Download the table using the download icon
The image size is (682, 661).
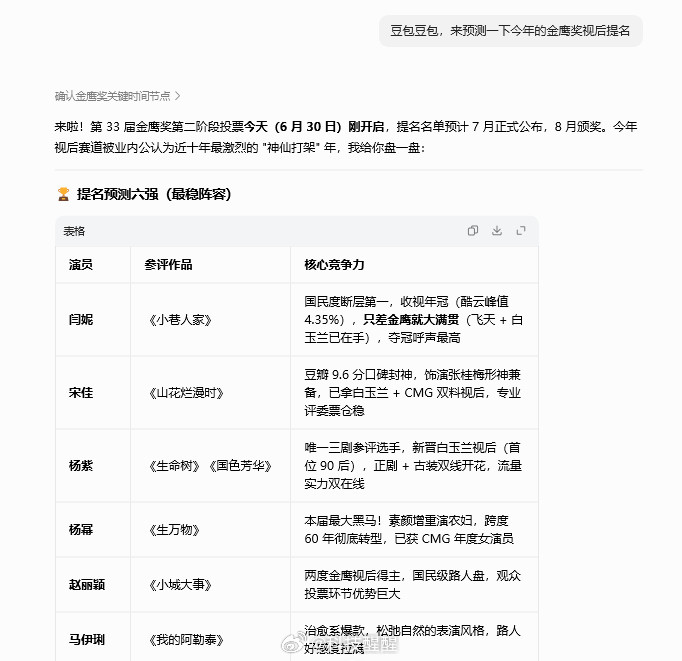click(497, 230)
